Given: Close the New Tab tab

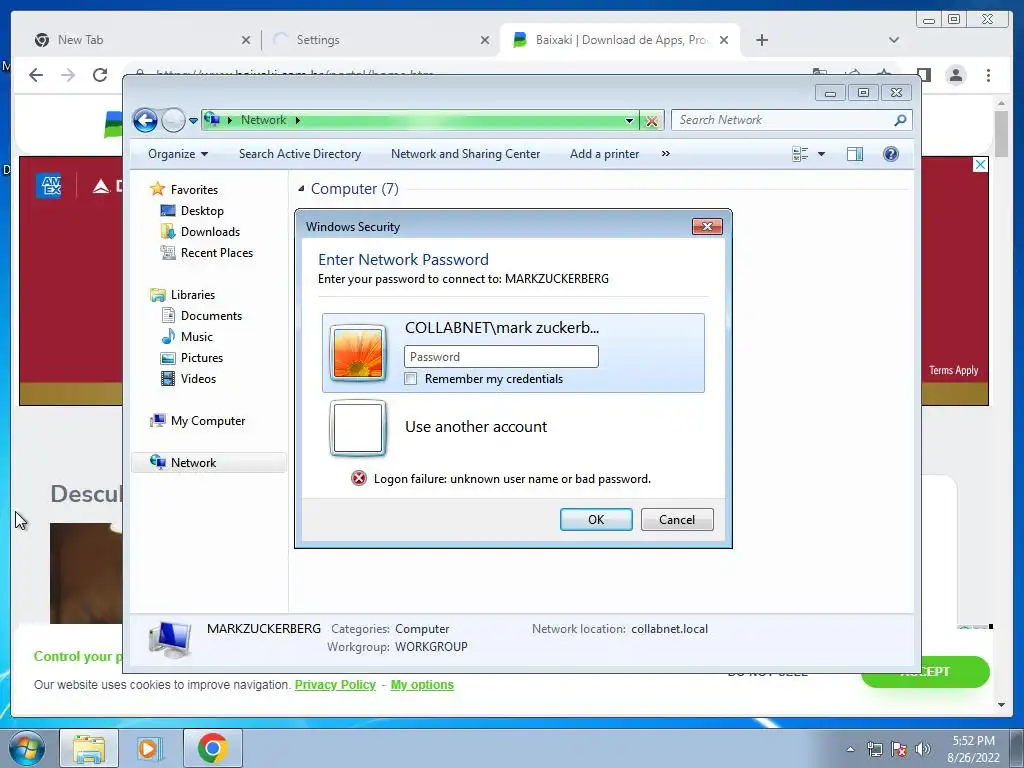Looking at the screenshot, I should pos(246,40).
